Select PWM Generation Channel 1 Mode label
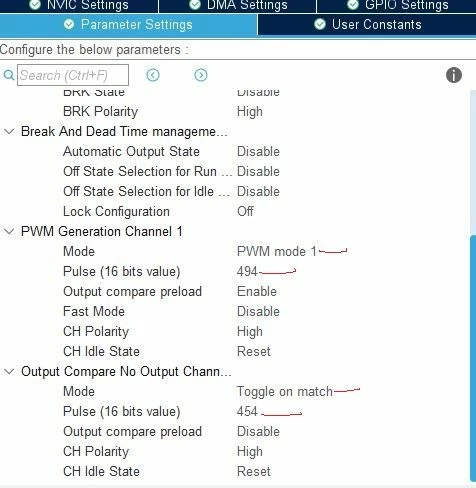The height and width of the screenshot is (488, 476). click(x=79, y=251)
